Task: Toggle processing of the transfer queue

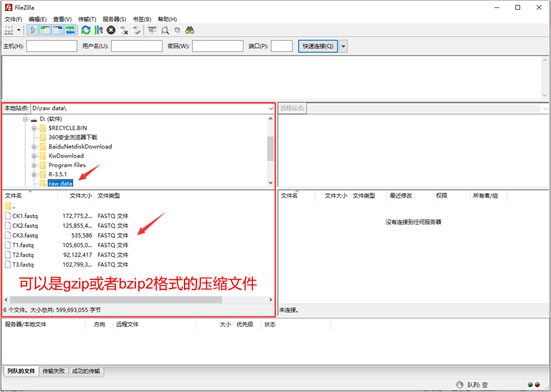Action: (x=99, y=30)
